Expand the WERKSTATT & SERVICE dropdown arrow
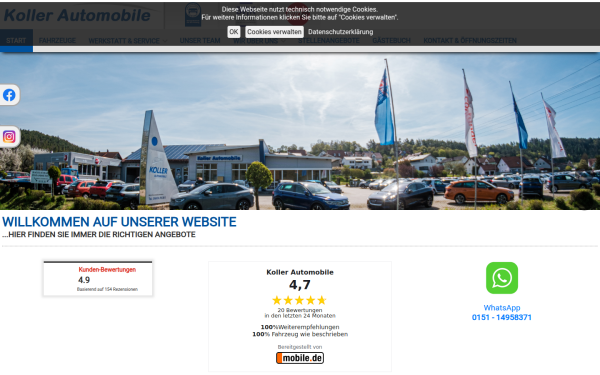This screenshot has height=375, width=600. pyautogui.click(x=165, y=41)
